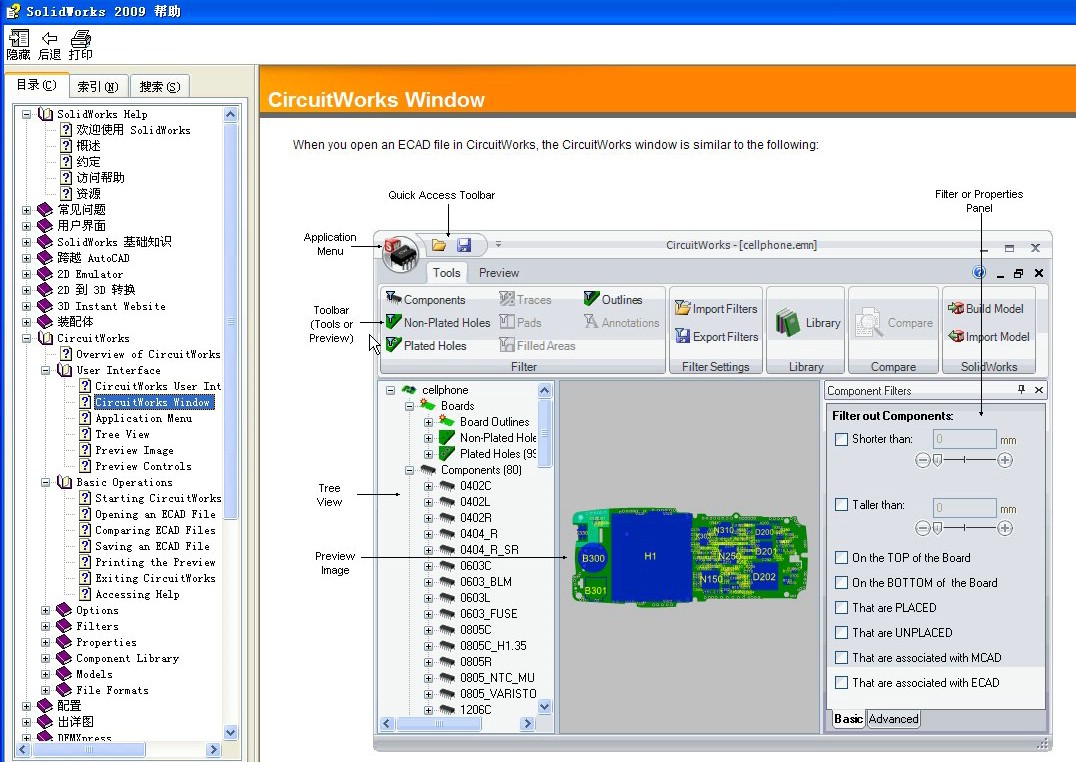
Task: Expand the 用户界面 tree node
Action: click(x=26, y=226)
